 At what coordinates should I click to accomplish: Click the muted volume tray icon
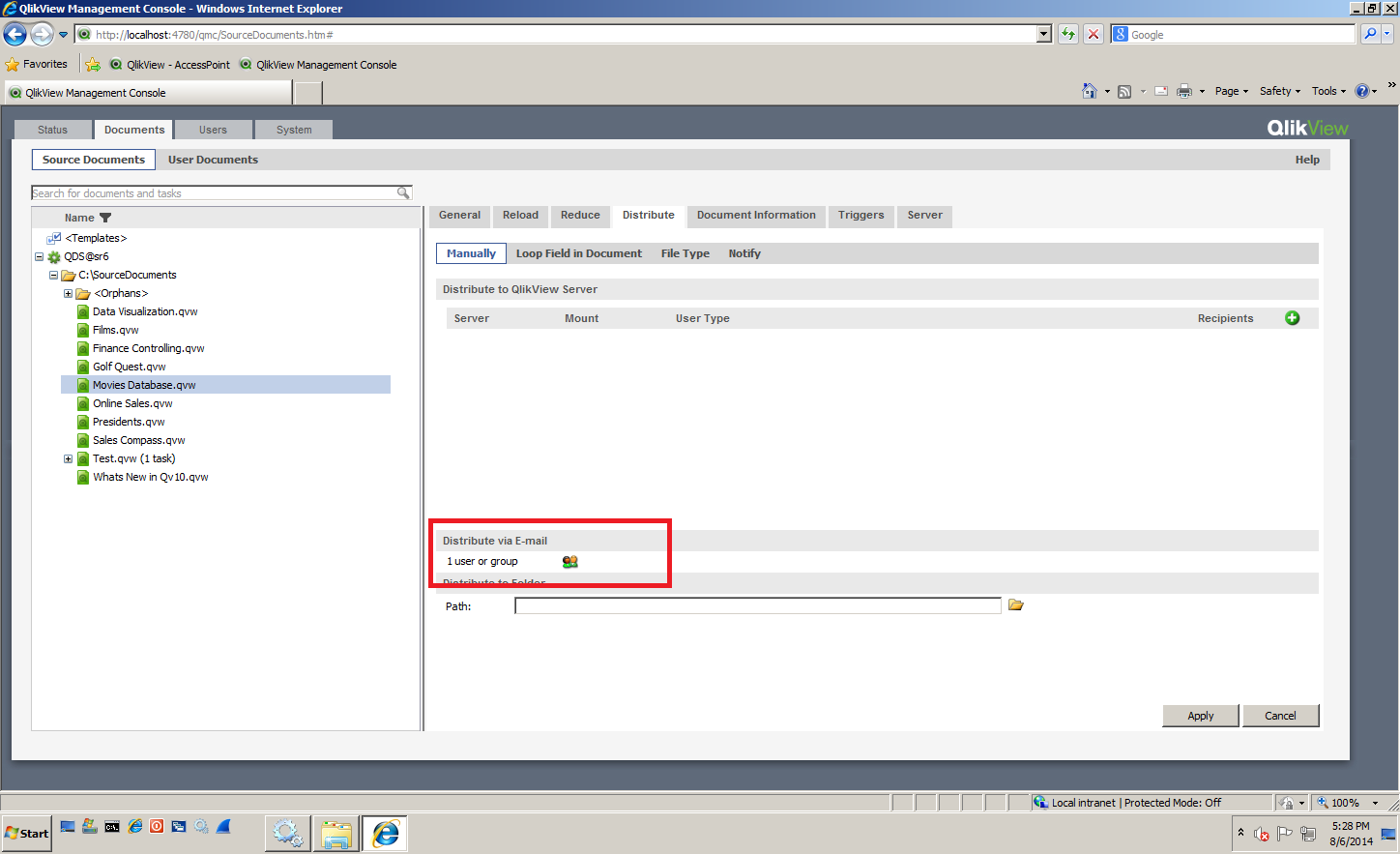coord(1262,834)
